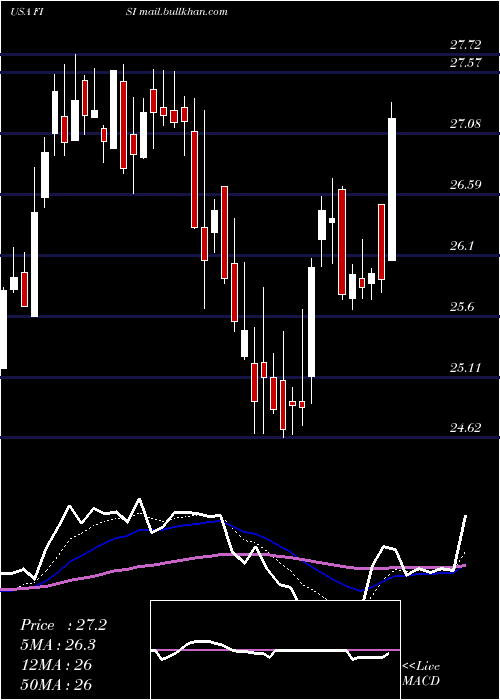Click inside the MACD inset chart box
Screen dimensions: 500x700
275,650
